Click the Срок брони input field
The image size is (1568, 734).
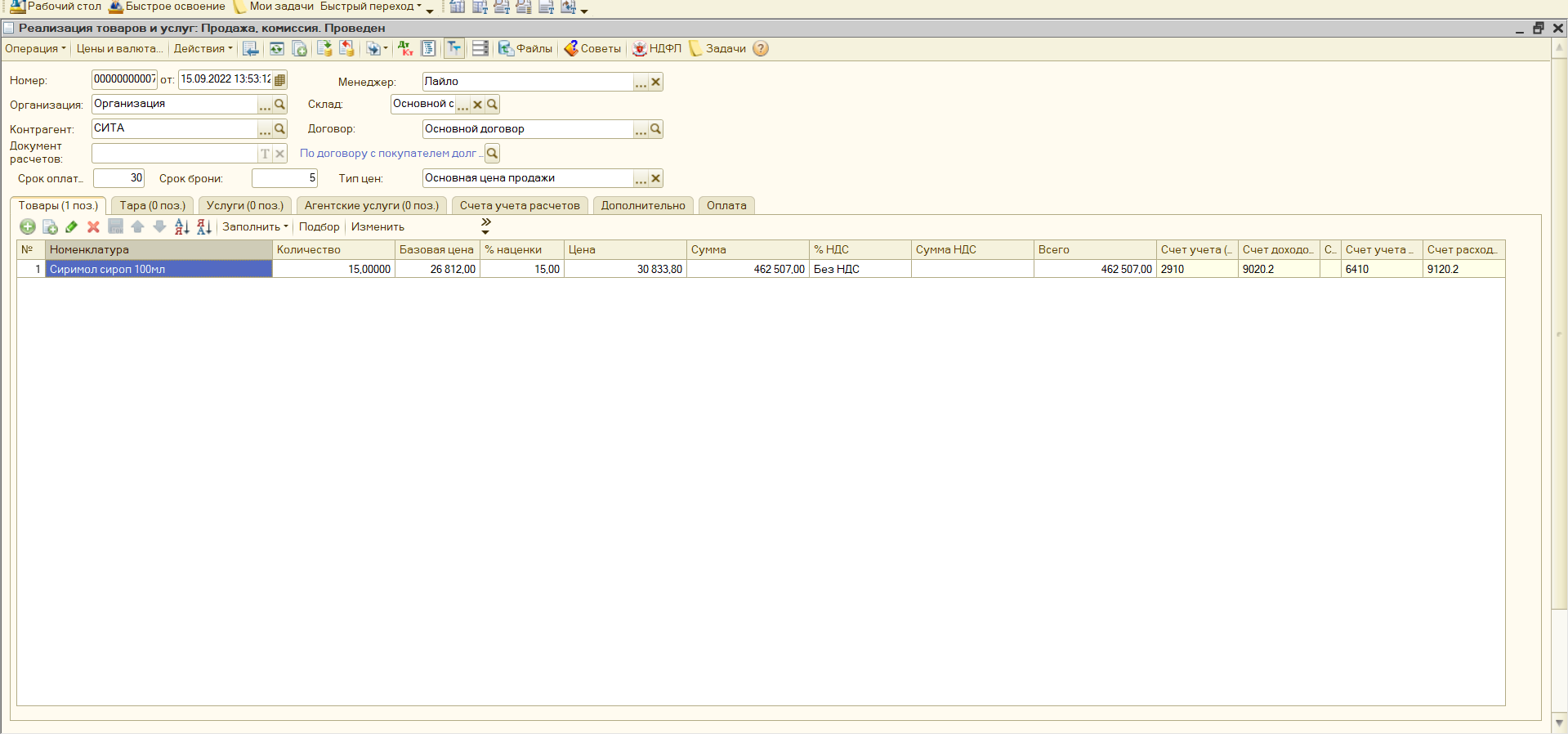pos(284,178)
